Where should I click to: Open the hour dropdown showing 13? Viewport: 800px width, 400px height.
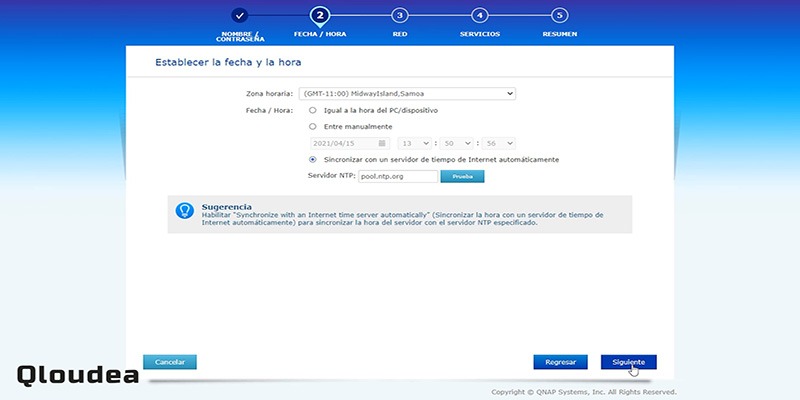pos(415,143)
